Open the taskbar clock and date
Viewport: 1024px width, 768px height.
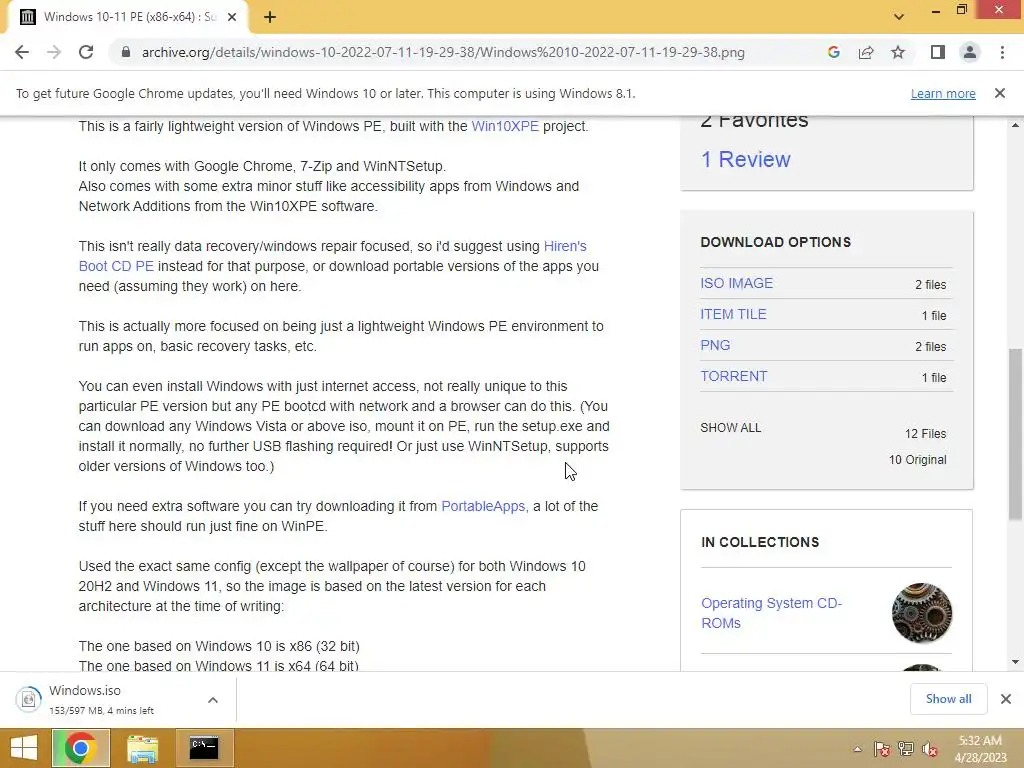(980, 749)
